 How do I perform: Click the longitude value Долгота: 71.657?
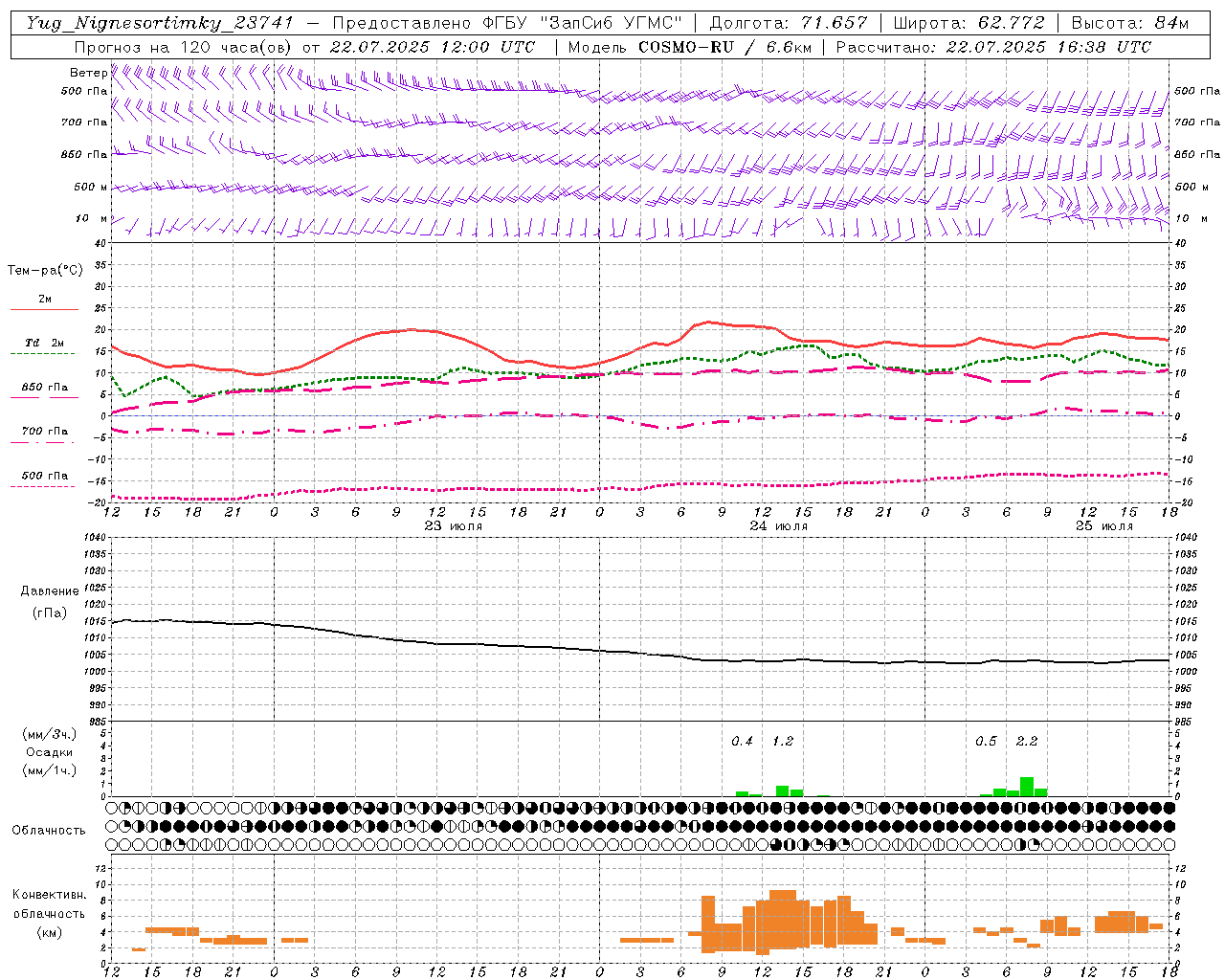pos(789,23)
